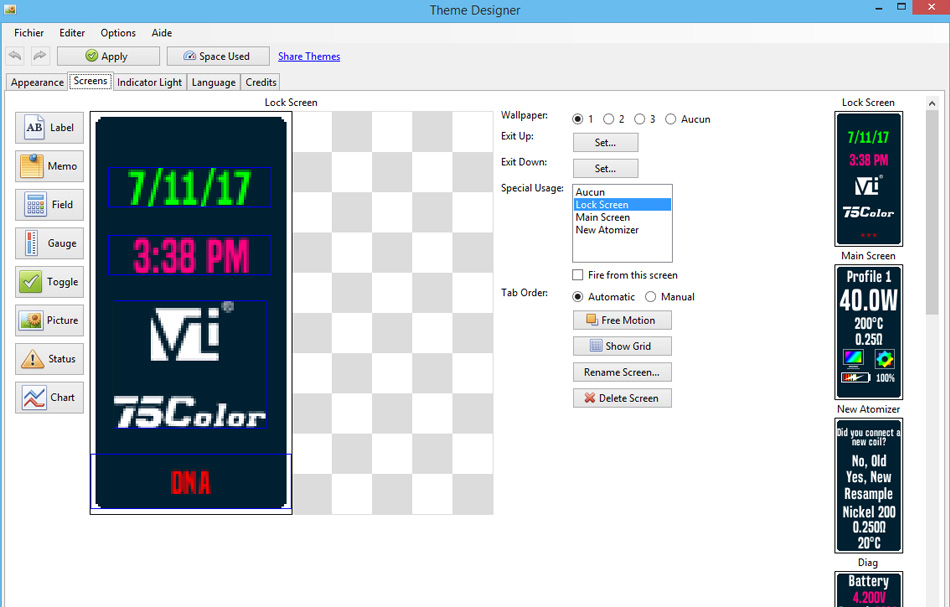This screenshot has height=607, width=950.
Task: Open the Share Themes link
Action: pos(309,56)
